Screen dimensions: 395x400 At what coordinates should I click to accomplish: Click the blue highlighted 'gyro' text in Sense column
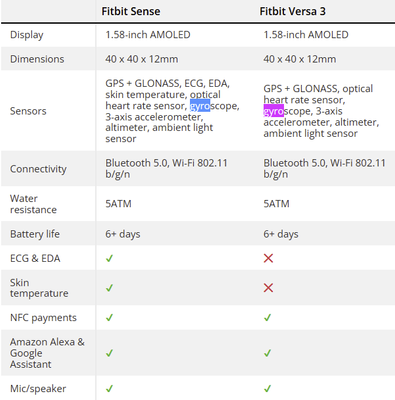(200, 106)
